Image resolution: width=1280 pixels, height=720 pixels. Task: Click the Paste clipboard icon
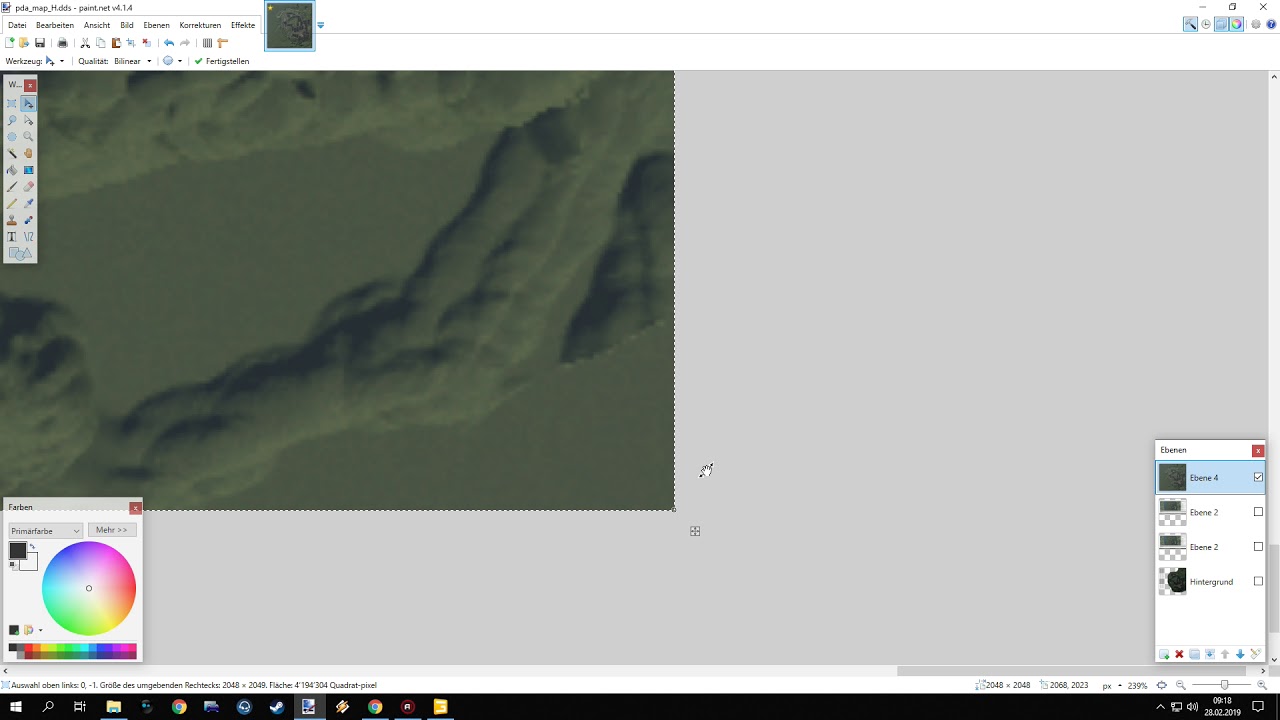tap(116, 43)
